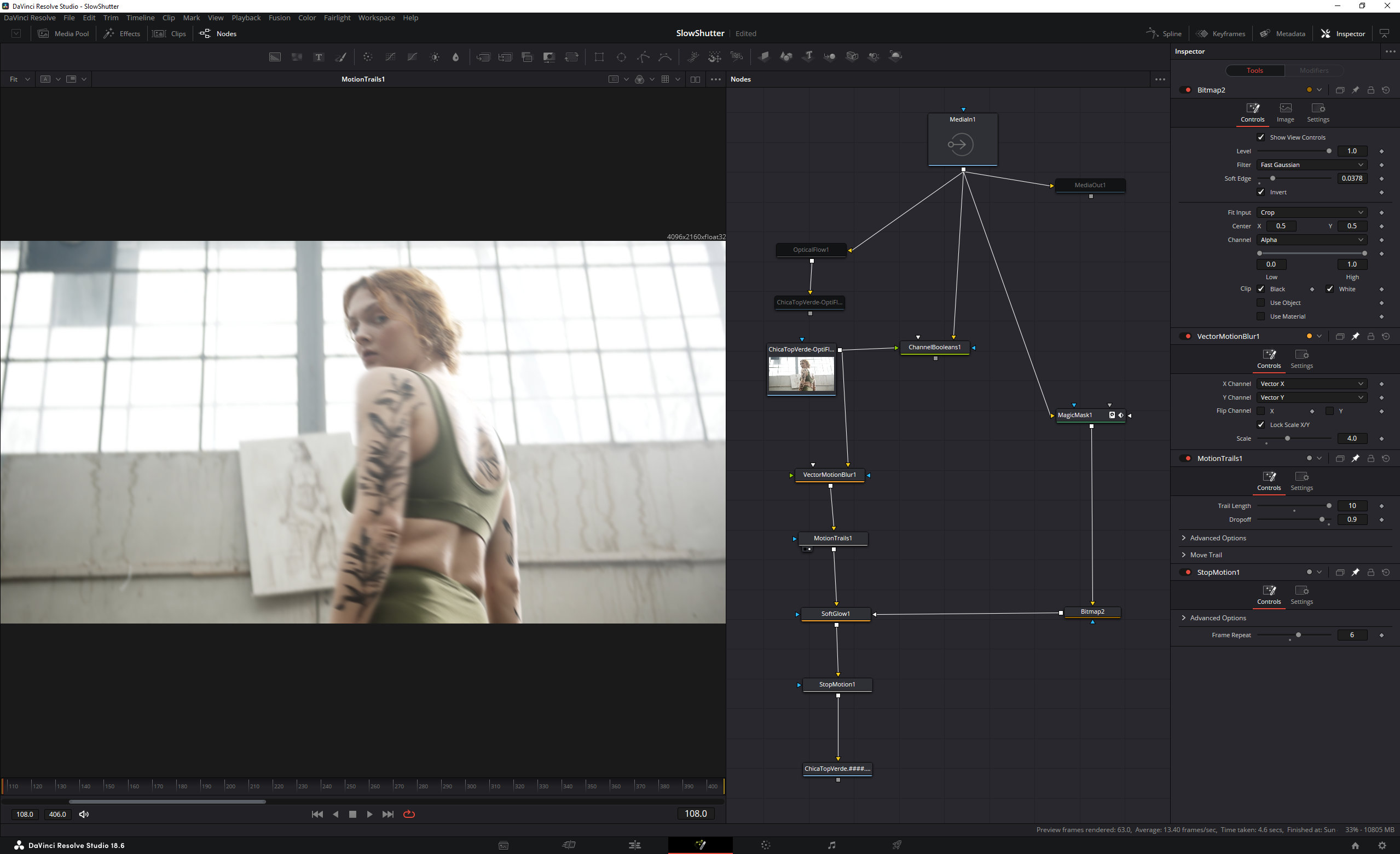Image resolution: width=1400 pixels, height=854 pixels.
Task: Mute audio with the speaker icon
Action: [84, 814]
